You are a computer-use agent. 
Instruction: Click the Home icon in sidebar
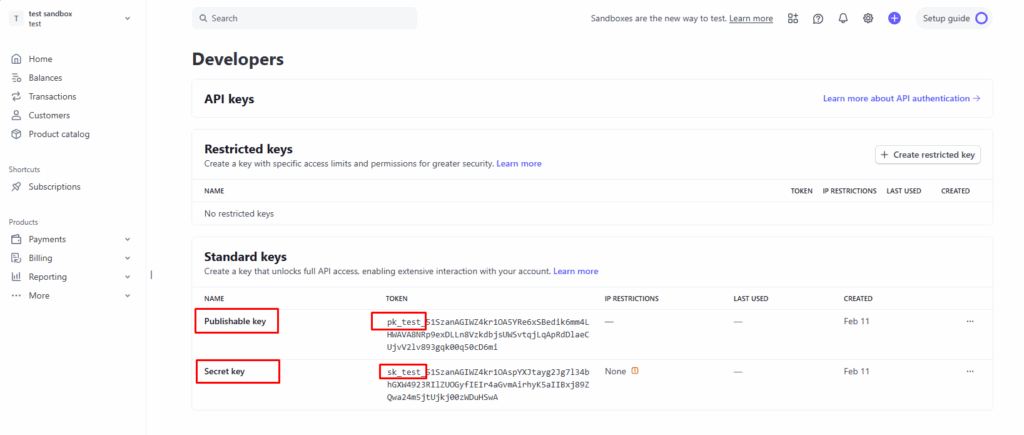pyautogui.click(x=16, y=59)
